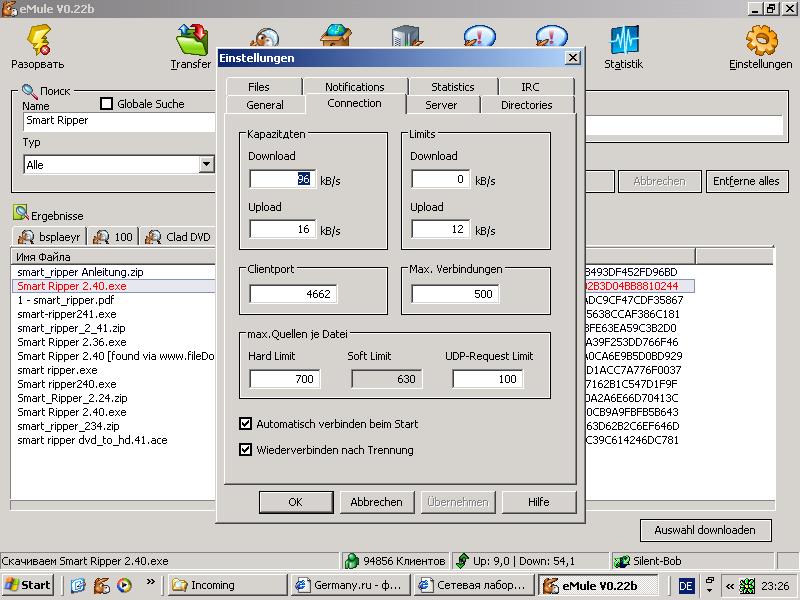The image size is (800, 600).
Task: Open the Transfer toolbar icon
Action: click(x=192, y=39)
